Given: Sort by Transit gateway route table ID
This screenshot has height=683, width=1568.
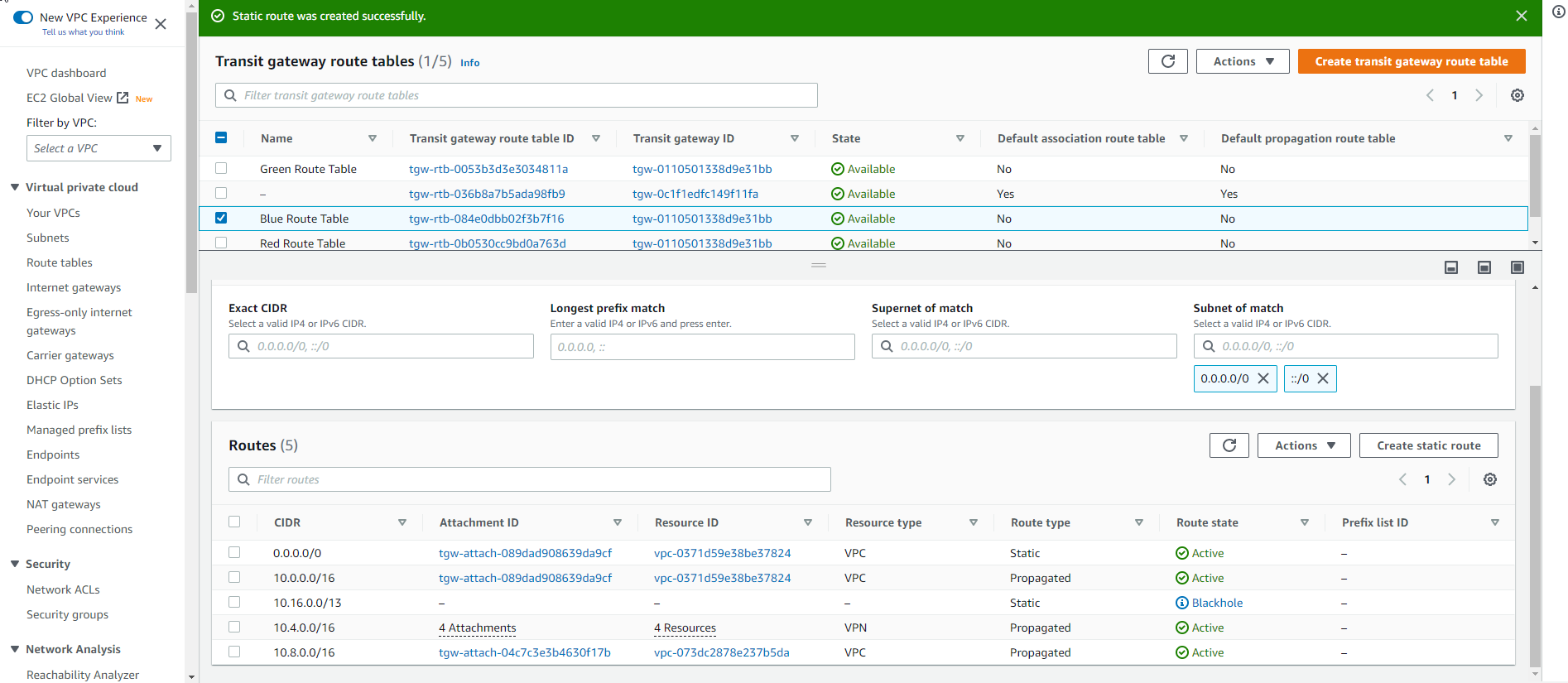Looking at the screenshot, I should (596, 138).
